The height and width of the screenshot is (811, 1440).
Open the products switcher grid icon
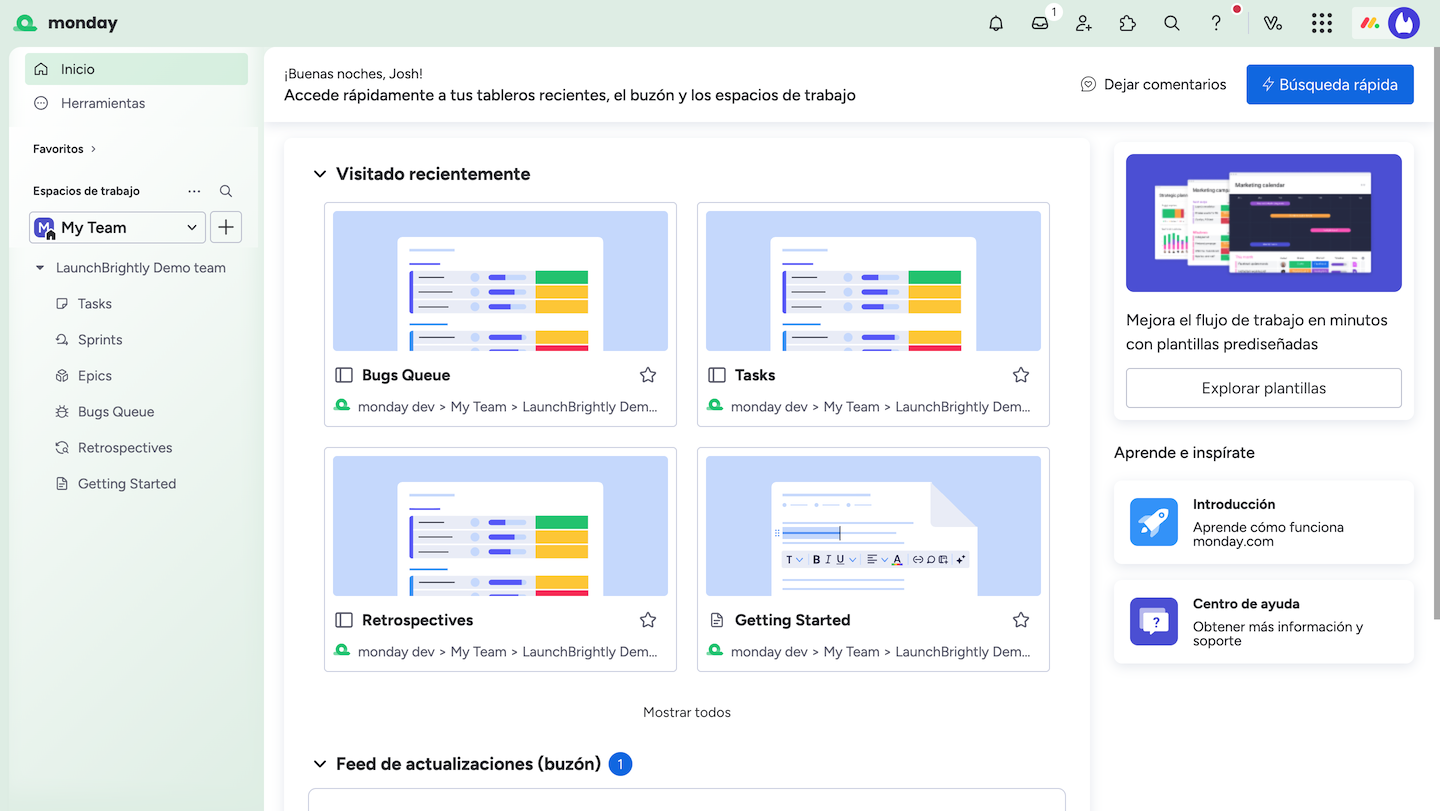click(1322, 23)
